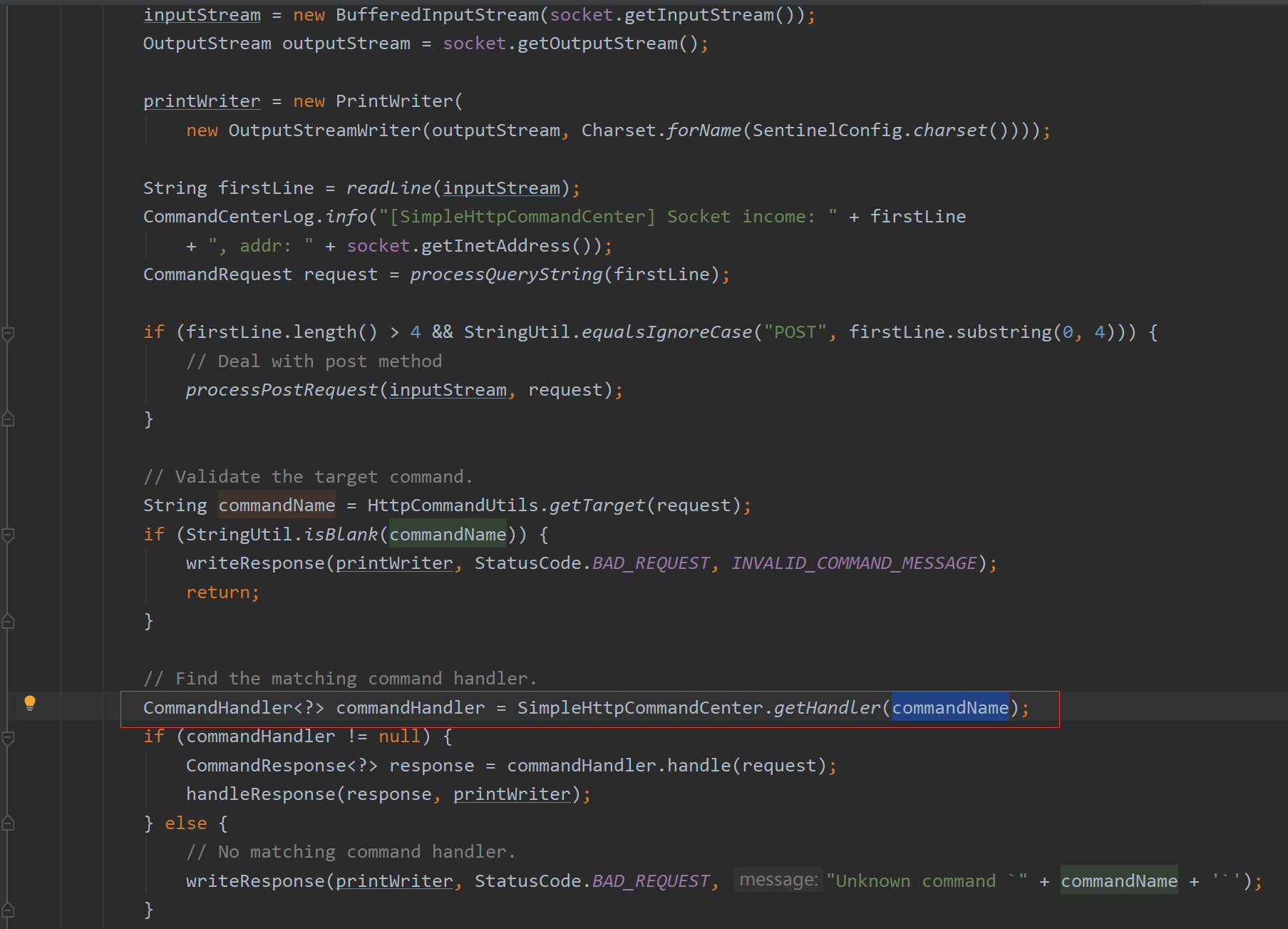Click fold end marker on brace after return;
Image resolution: width=1288 pixels, height=929 pixels.
[x=9, y=621]
